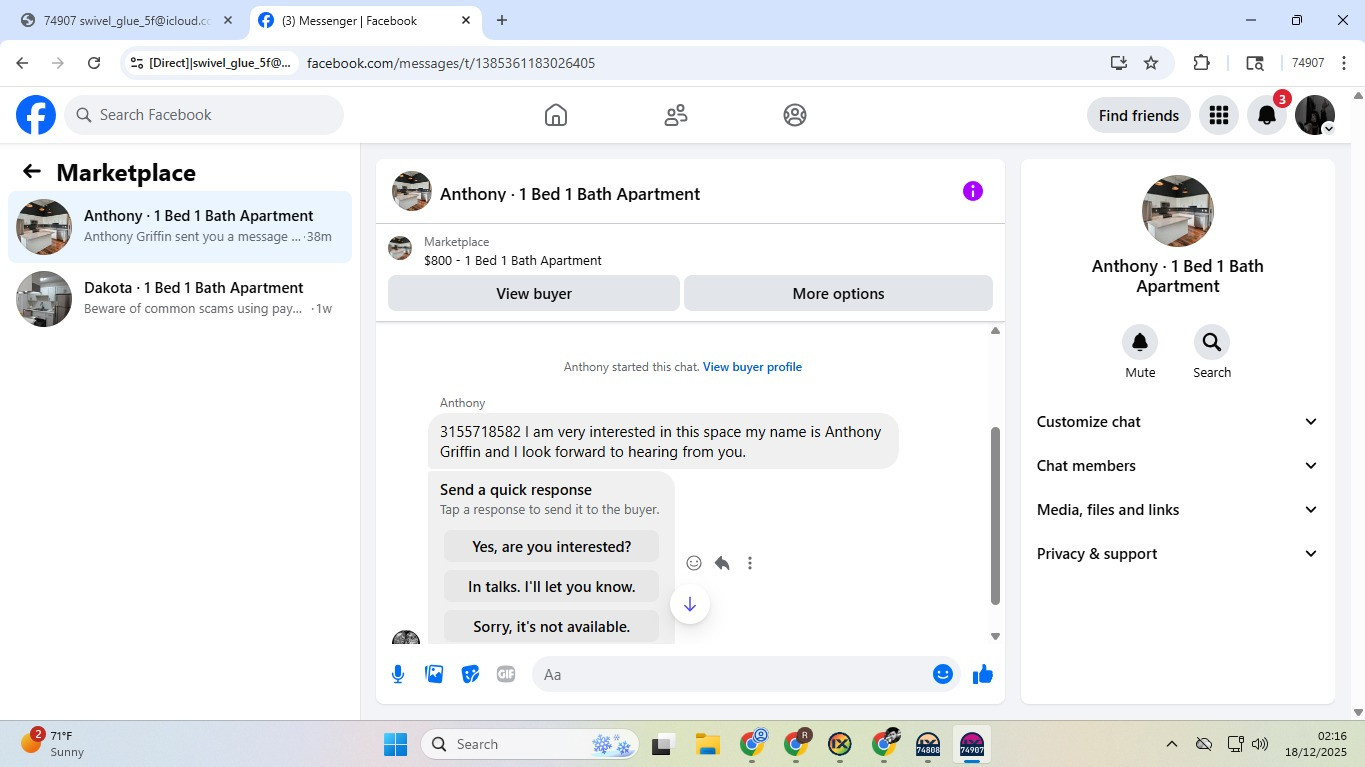Expand Customize chat section

click(1178, 422)
